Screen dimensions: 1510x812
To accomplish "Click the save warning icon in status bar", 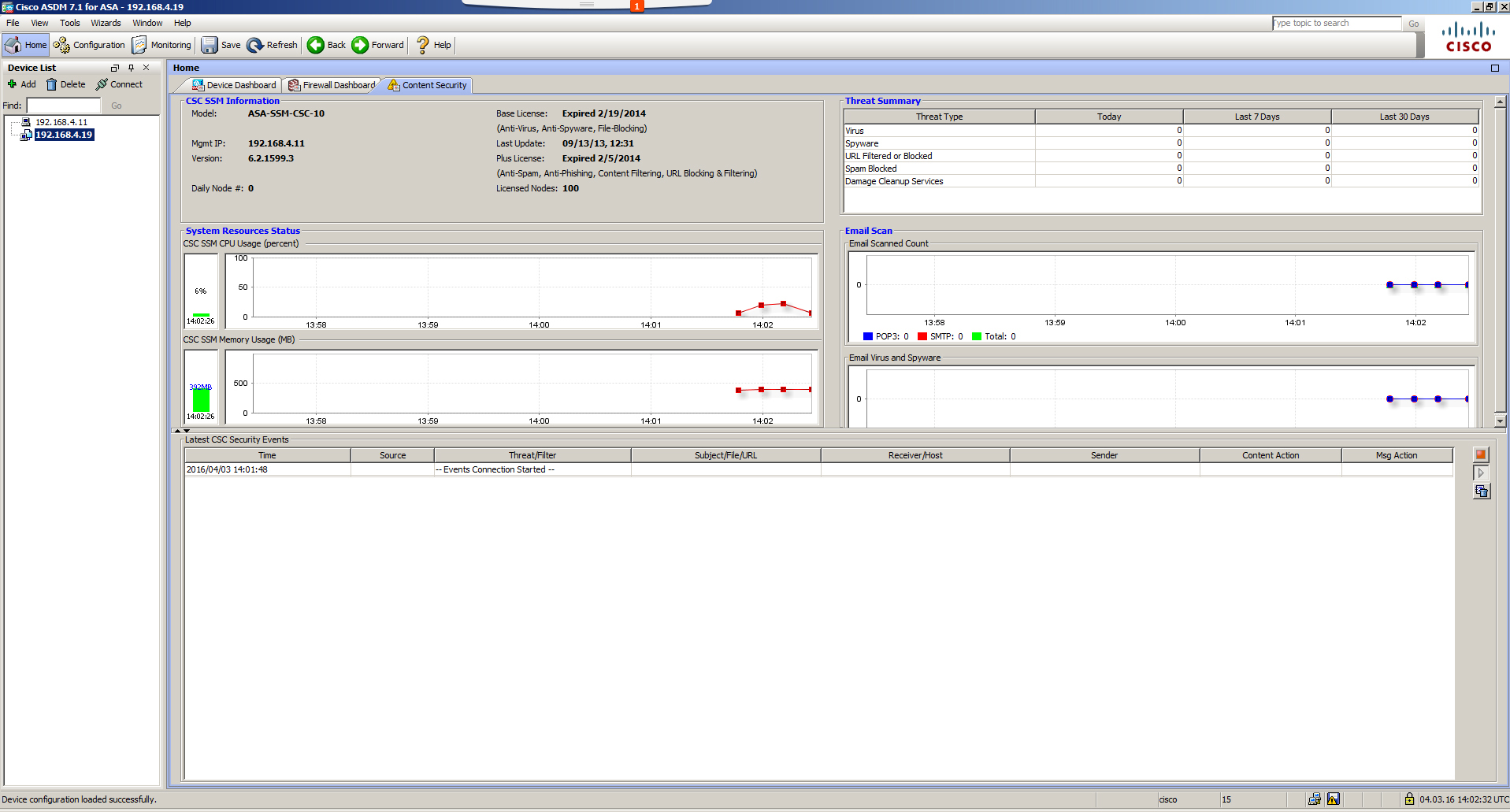I will click(x=1334, y=799).
